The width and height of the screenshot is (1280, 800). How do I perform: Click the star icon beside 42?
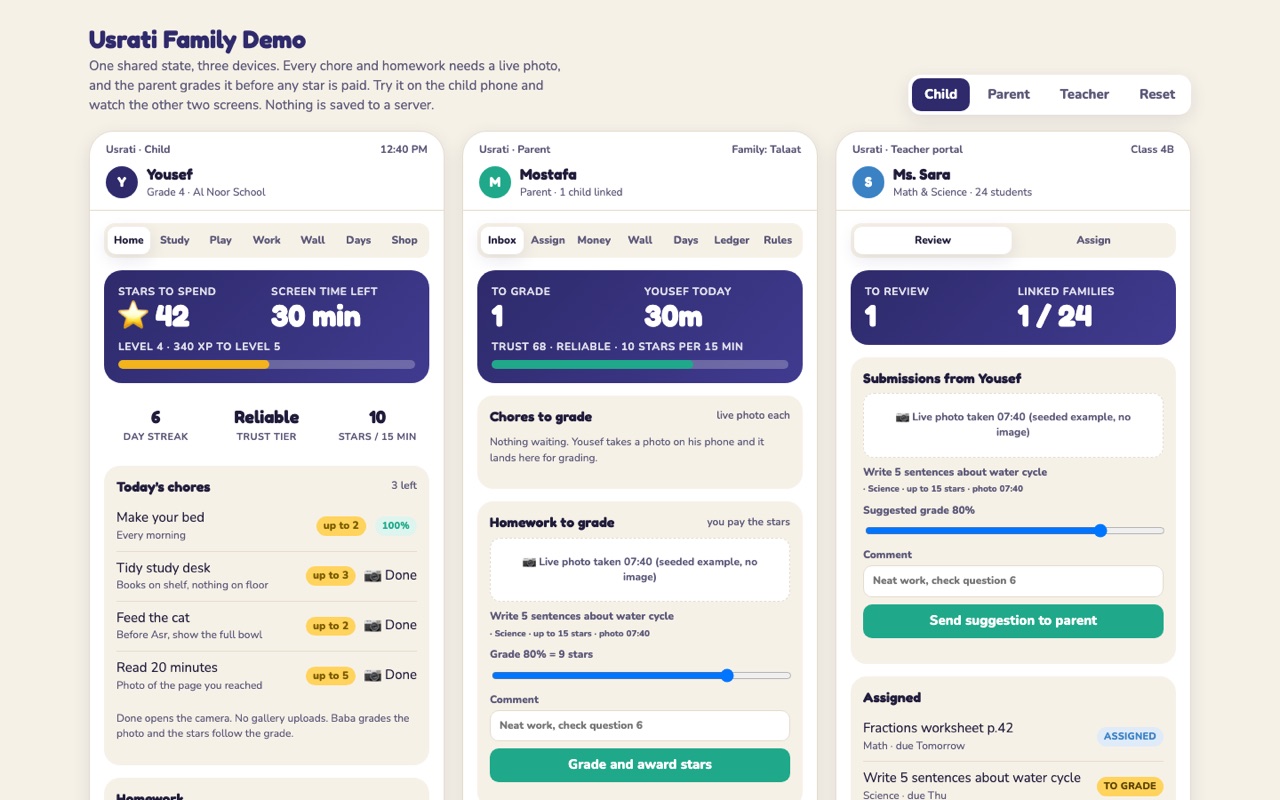coord(133,316)
